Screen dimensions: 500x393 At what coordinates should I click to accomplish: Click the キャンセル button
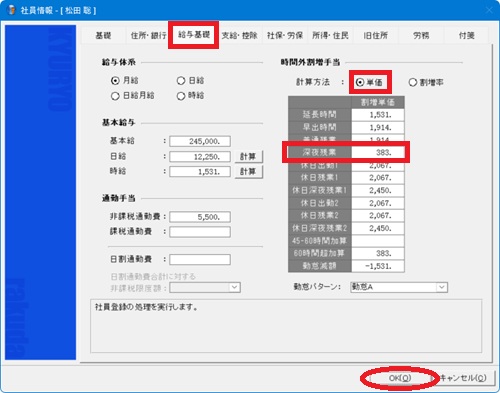click(464, 378)
